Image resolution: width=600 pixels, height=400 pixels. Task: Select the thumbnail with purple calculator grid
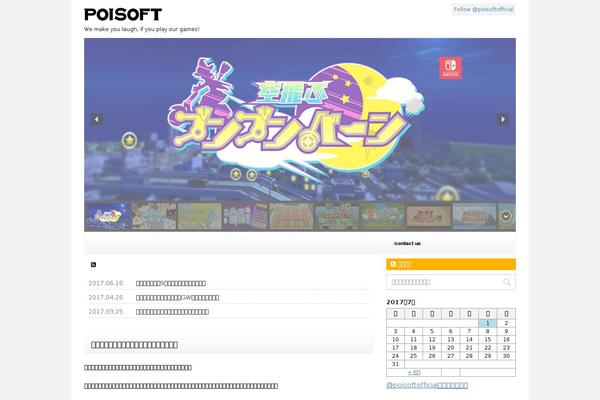click(x=245, y=216)
